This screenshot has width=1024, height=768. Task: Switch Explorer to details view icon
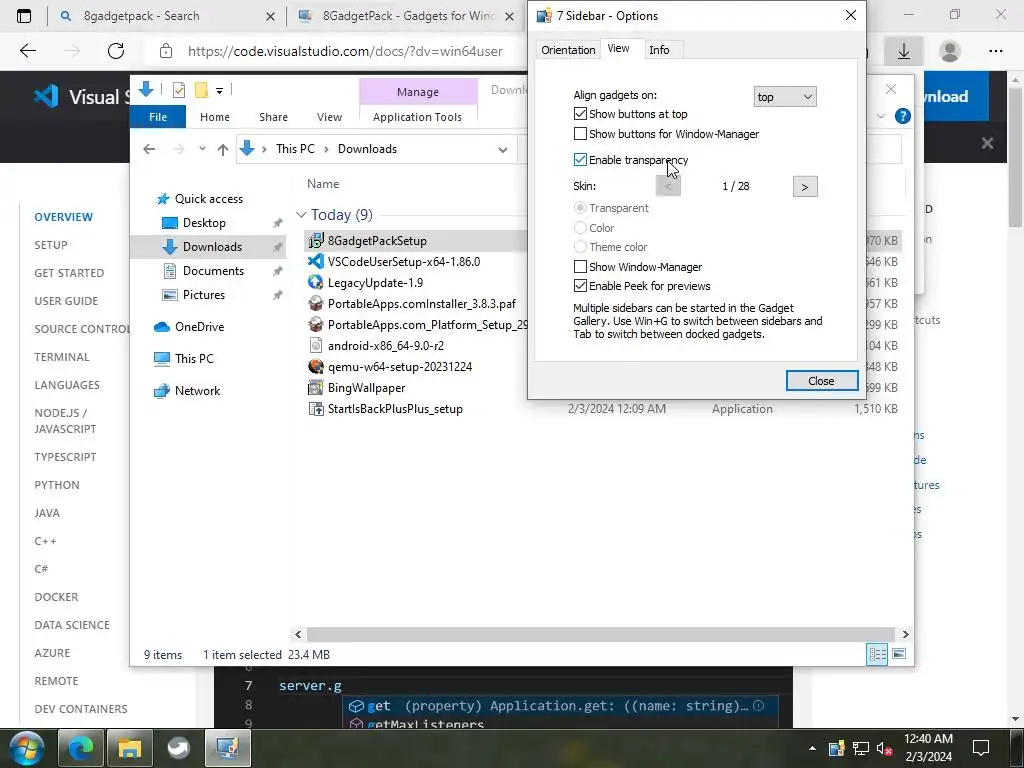pyautogui.click(x=877, y=654)
